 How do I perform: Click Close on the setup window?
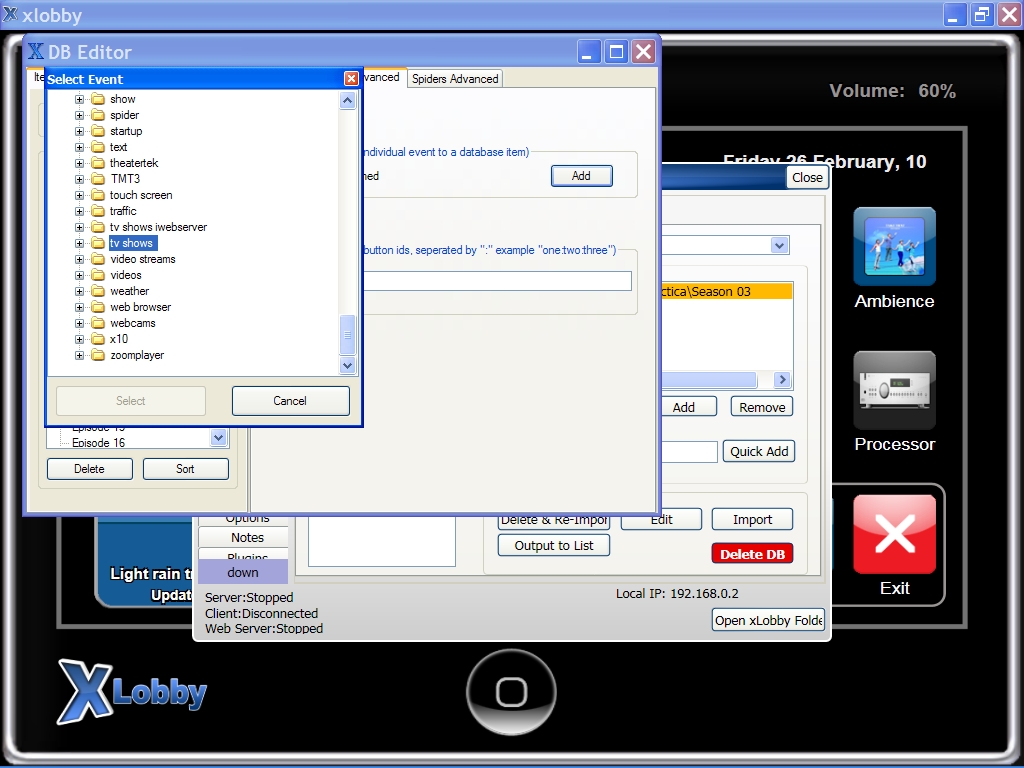(x=807, y=178)
